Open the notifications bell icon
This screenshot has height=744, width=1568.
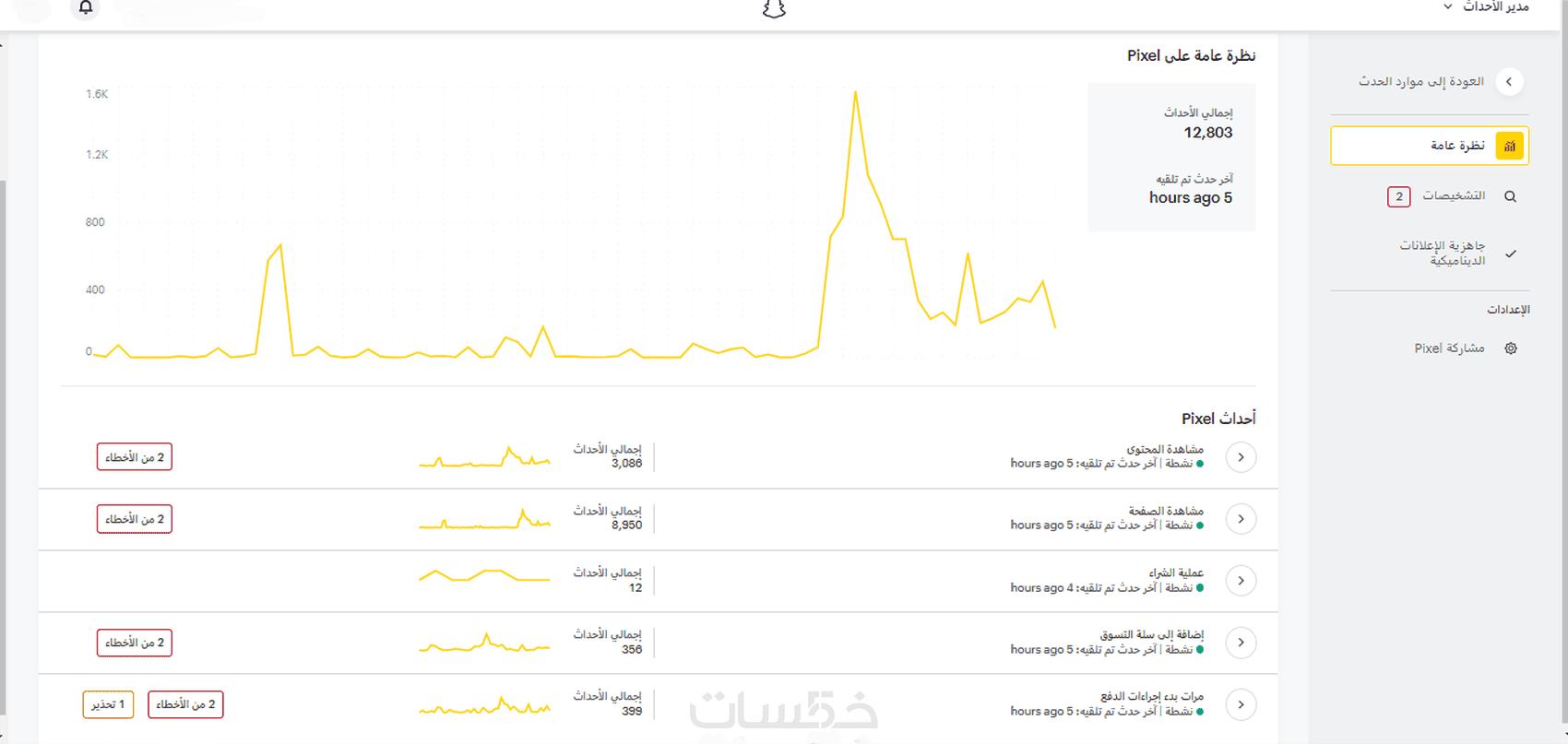coord(86,7)
